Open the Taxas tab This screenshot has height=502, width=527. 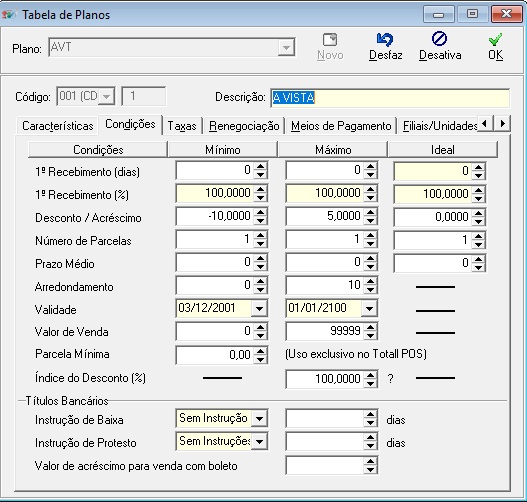pos(182,126)
